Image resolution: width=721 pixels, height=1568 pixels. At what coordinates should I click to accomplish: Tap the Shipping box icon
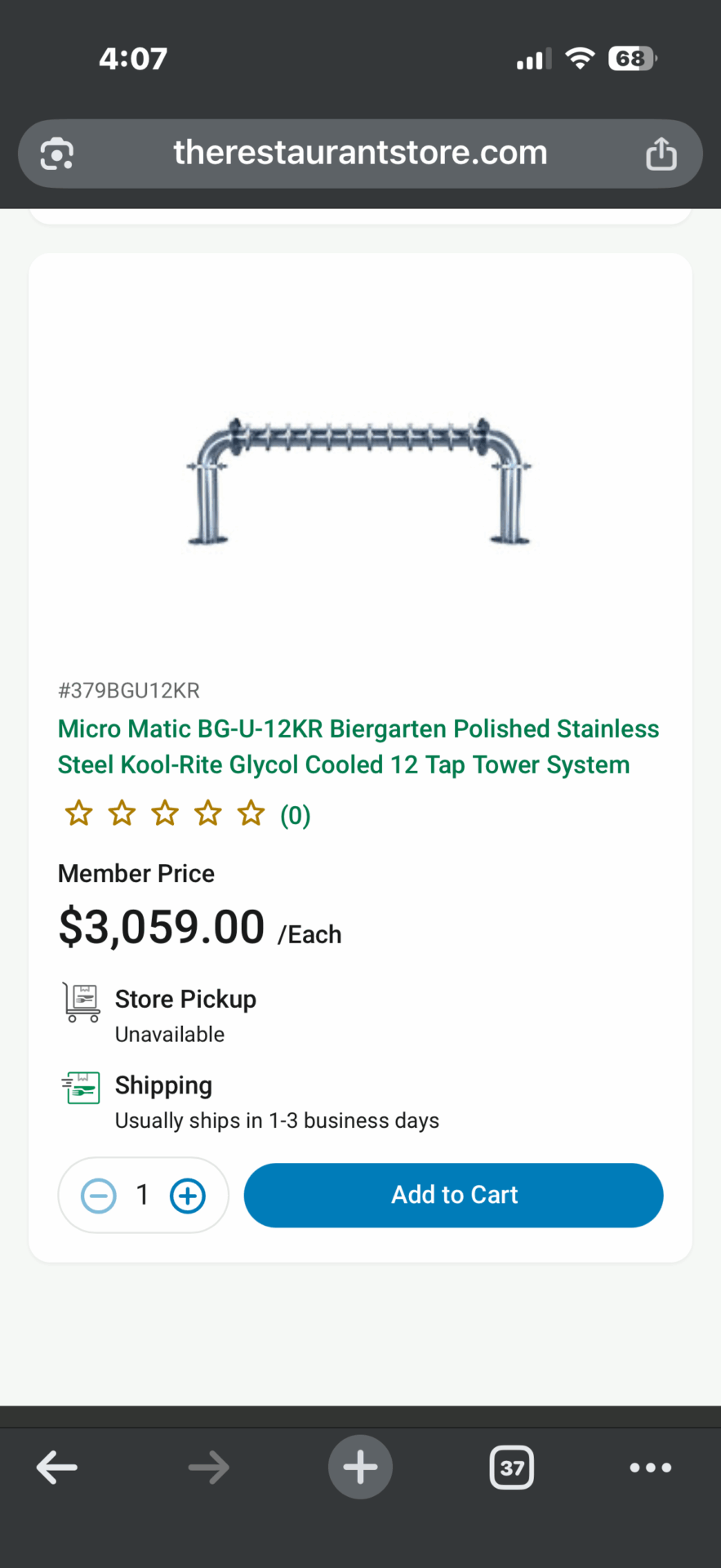(x=82, y=1088)
